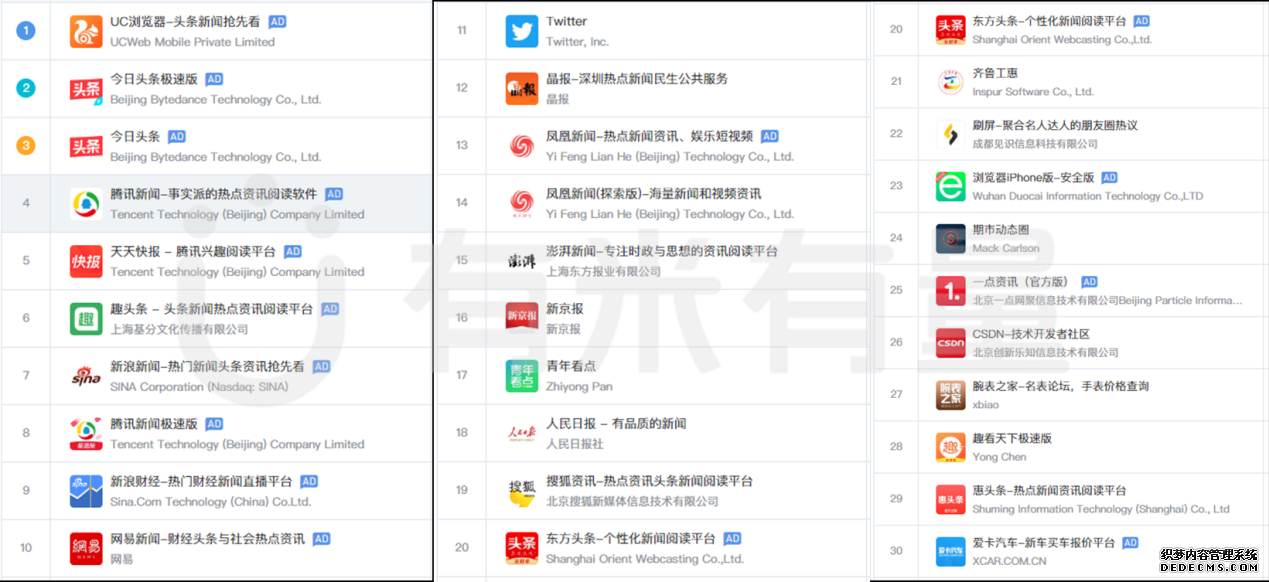Click the teal rank 2 badge
Viewport: 1269px width, 582px height.
[x=26, y=88]
